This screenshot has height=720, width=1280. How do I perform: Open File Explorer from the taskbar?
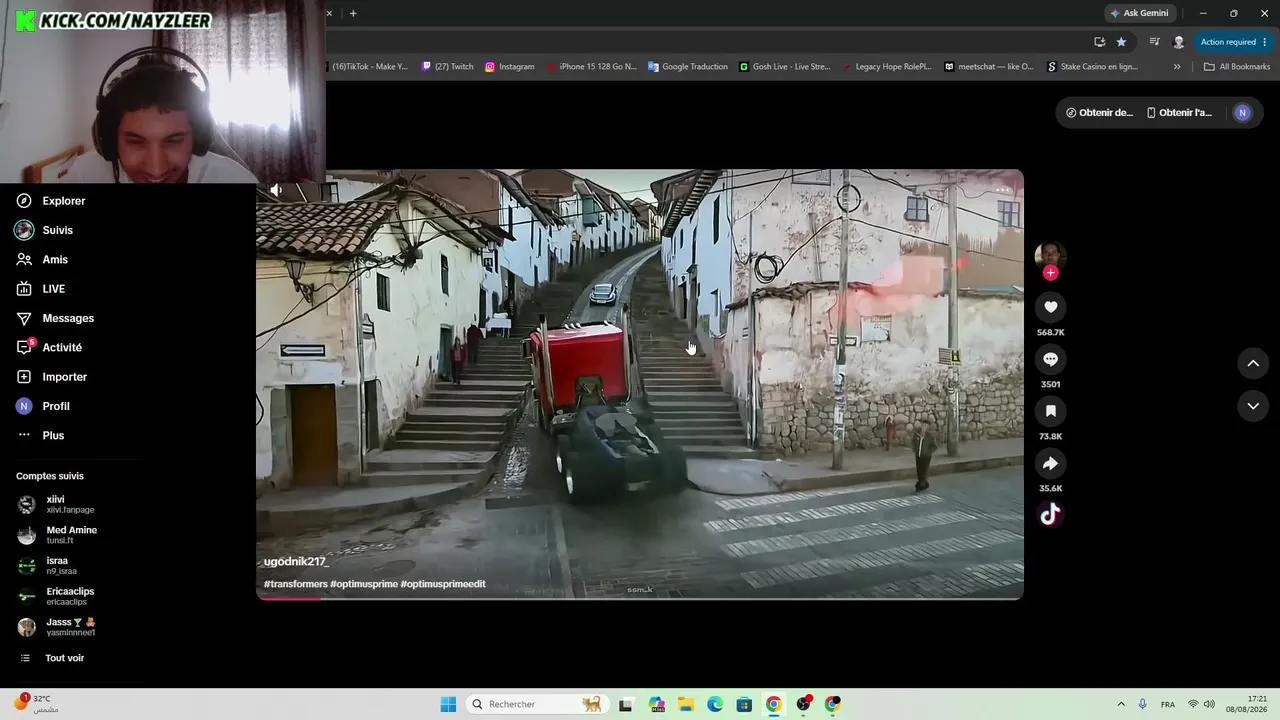tap(686, 704)
